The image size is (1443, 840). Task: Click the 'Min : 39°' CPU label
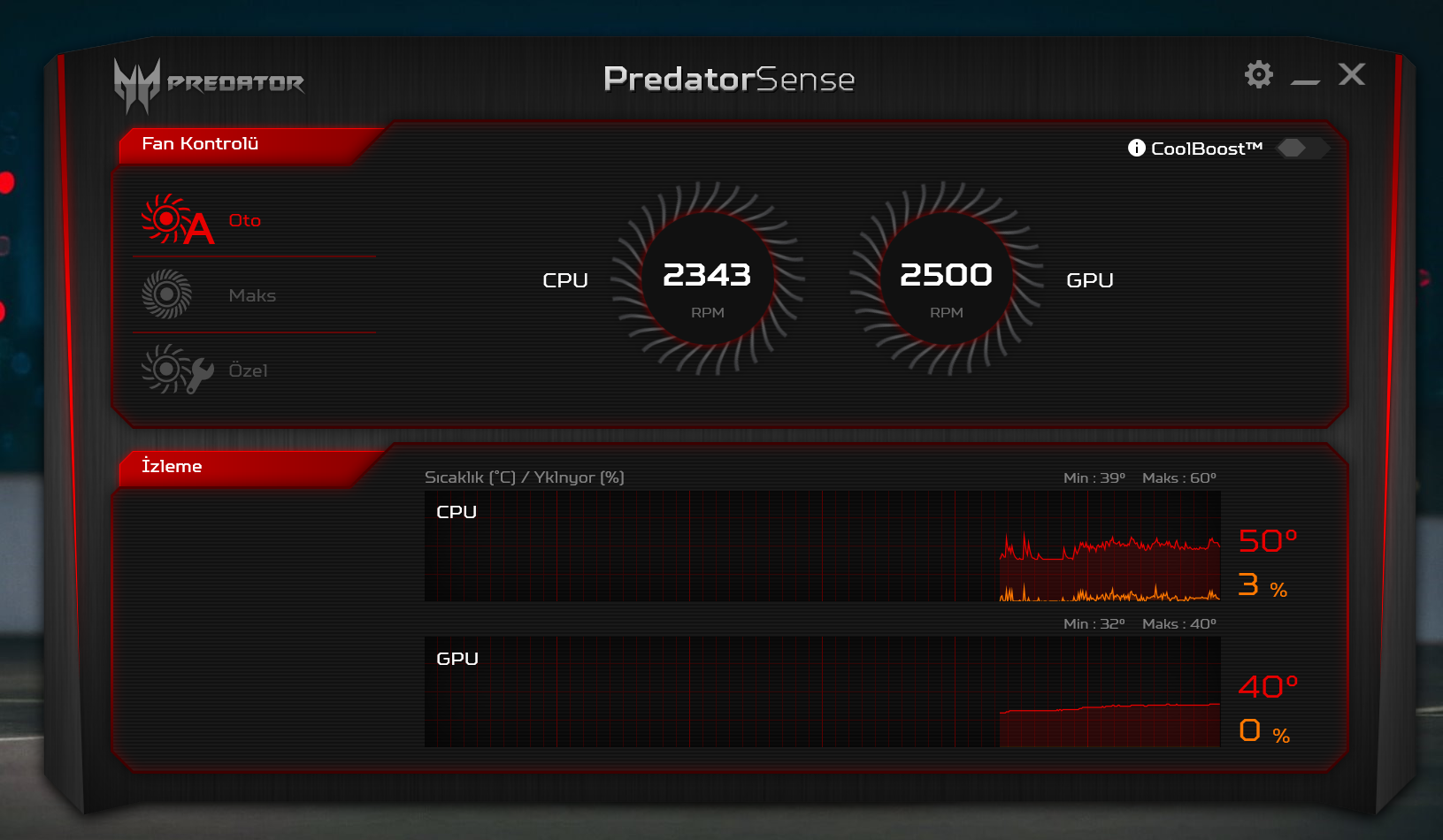point(1094,477)
